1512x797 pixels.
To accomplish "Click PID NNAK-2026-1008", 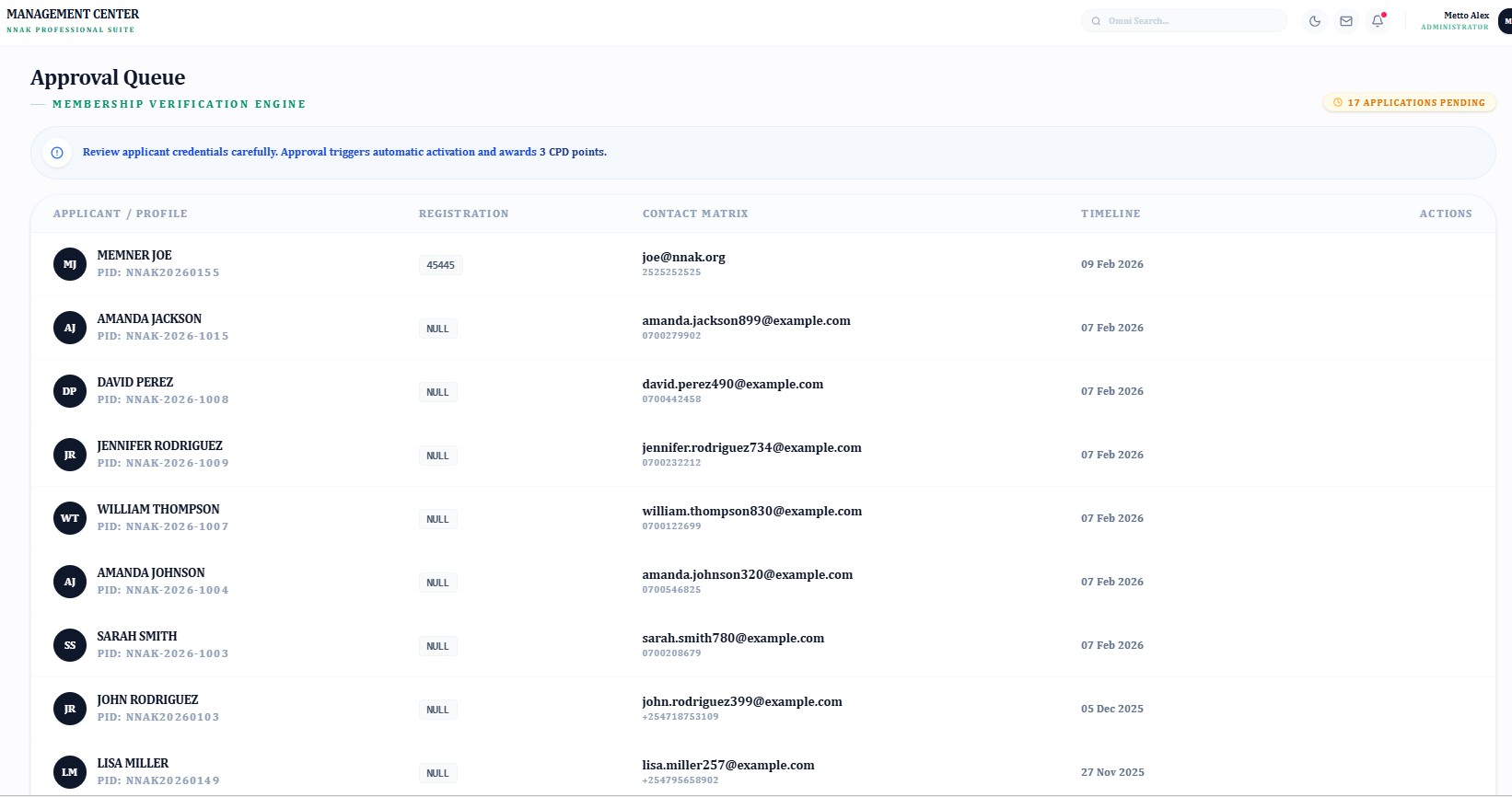I will coord(163,400).
